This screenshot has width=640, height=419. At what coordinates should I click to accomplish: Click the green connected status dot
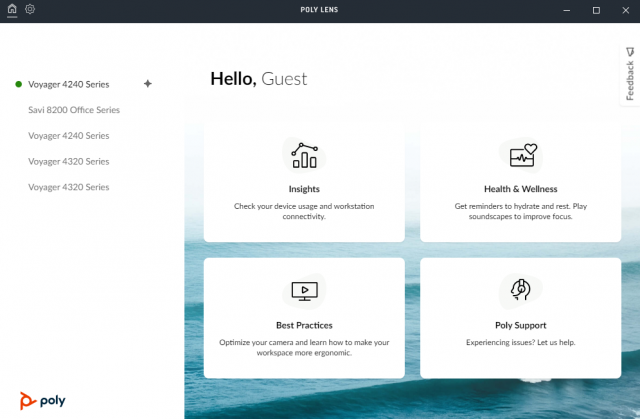(x=19, y=84)
